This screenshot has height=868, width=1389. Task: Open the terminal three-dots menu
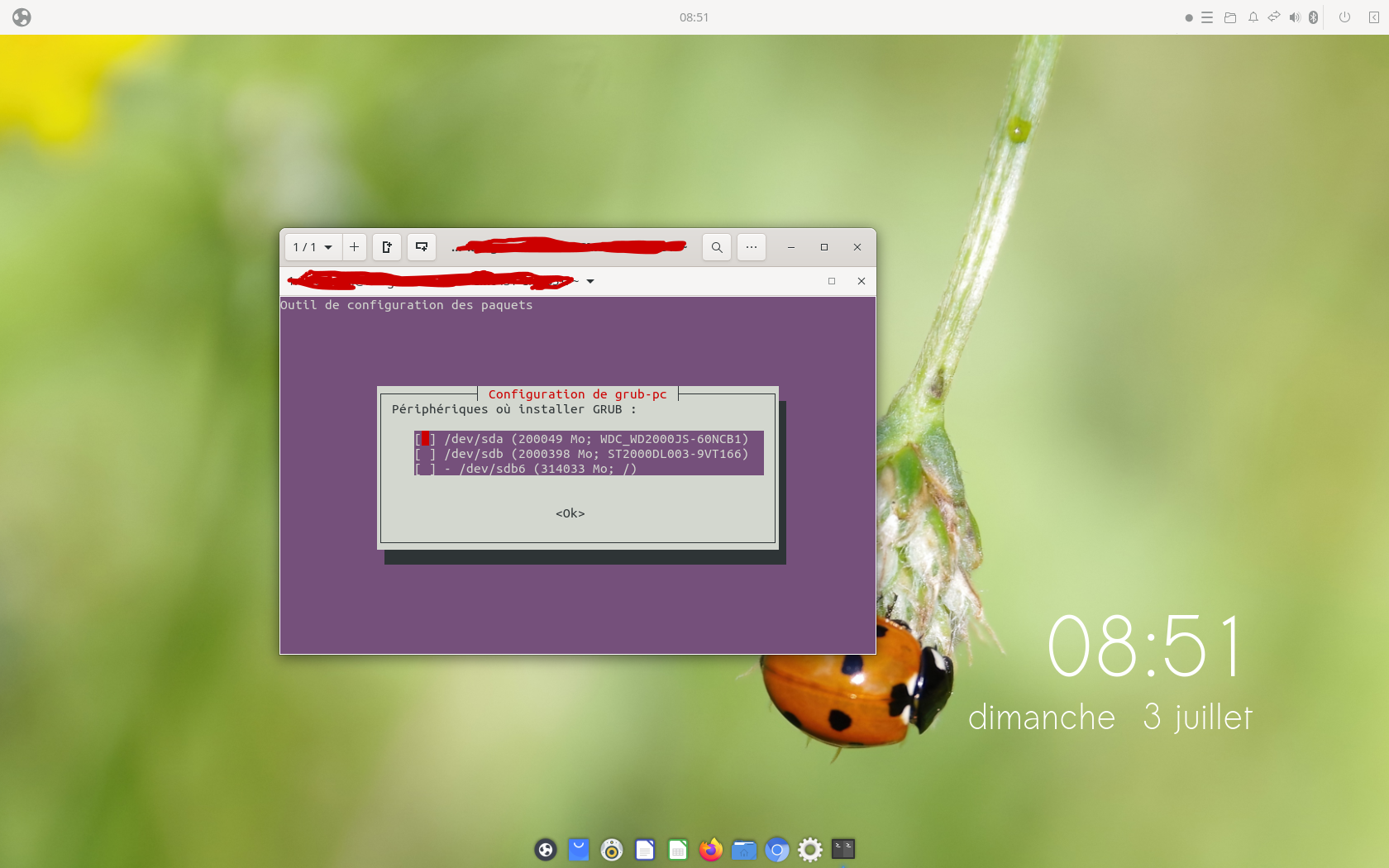(752, 247)
